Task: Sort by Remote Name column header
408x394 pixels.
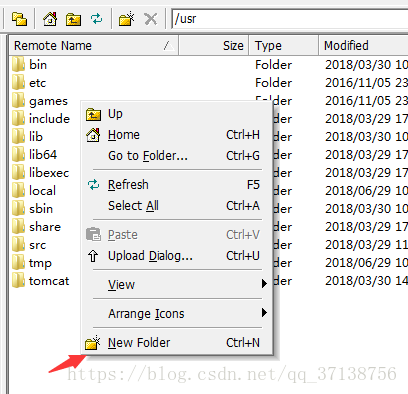Action: click(x=94, y=45)
